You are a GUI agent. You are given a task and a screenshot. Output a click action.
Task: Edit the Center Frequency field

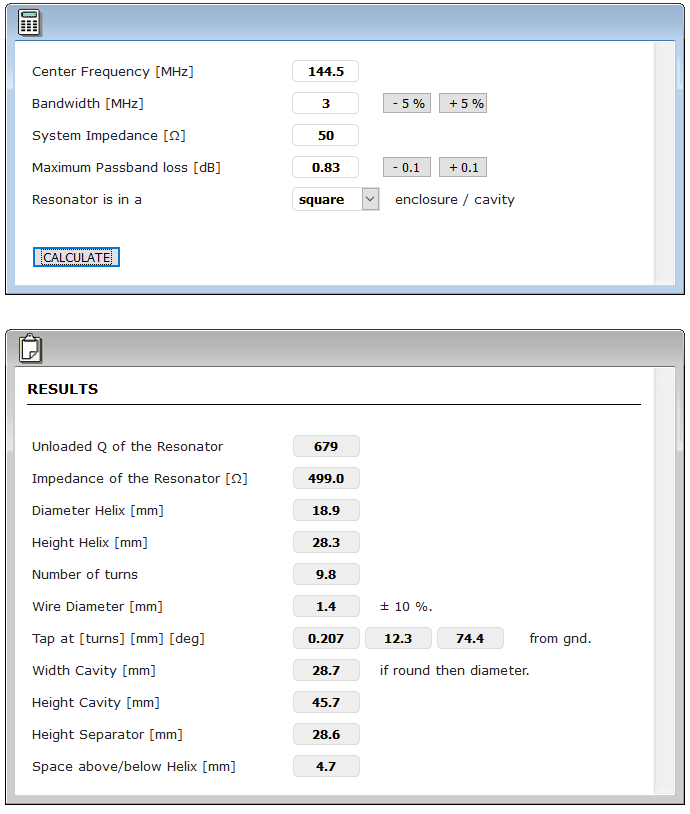pos(325,71)
